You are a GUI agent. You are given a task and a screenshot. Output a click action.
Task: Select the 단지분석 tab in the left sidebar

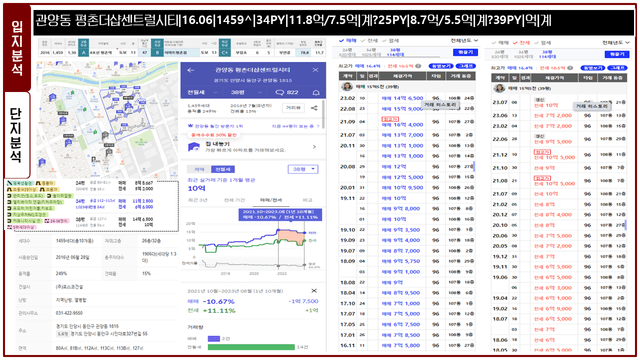pyautogui.click(x=17, y=135)
